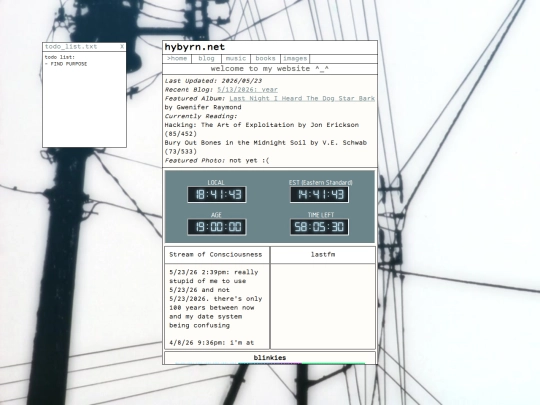
Task: Click 'by Gwenifer Raymond' text
Action: pos(203,107)
